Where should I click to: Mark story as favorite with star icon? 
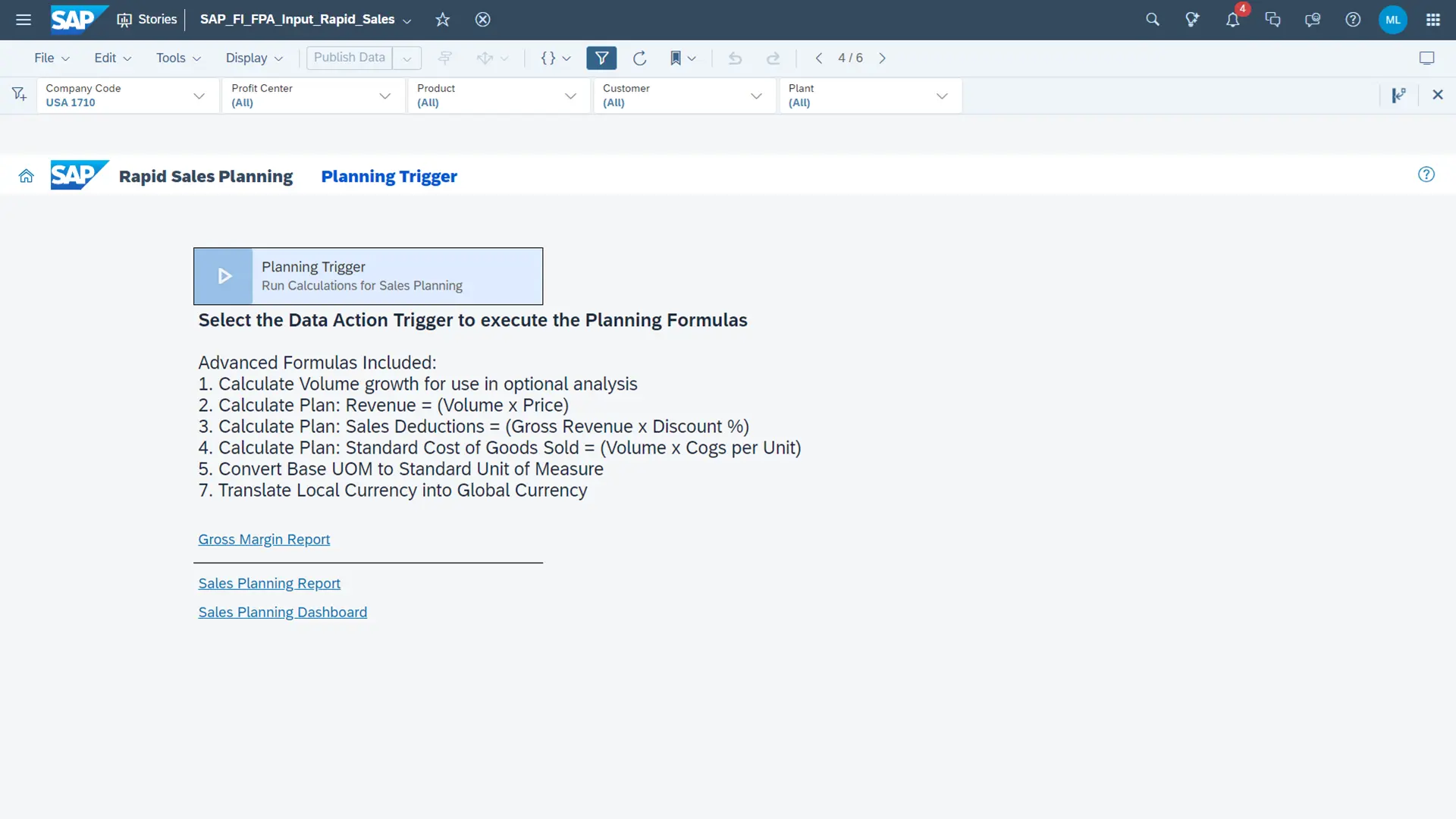443,20
